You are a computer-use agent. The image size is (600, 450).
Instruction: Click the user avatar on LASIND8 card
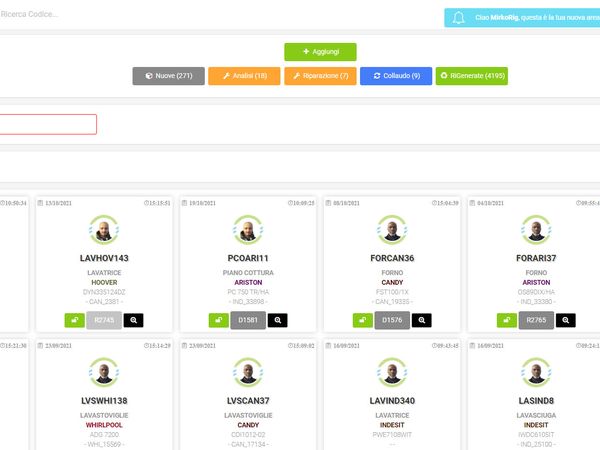click(x=536, y=373)
